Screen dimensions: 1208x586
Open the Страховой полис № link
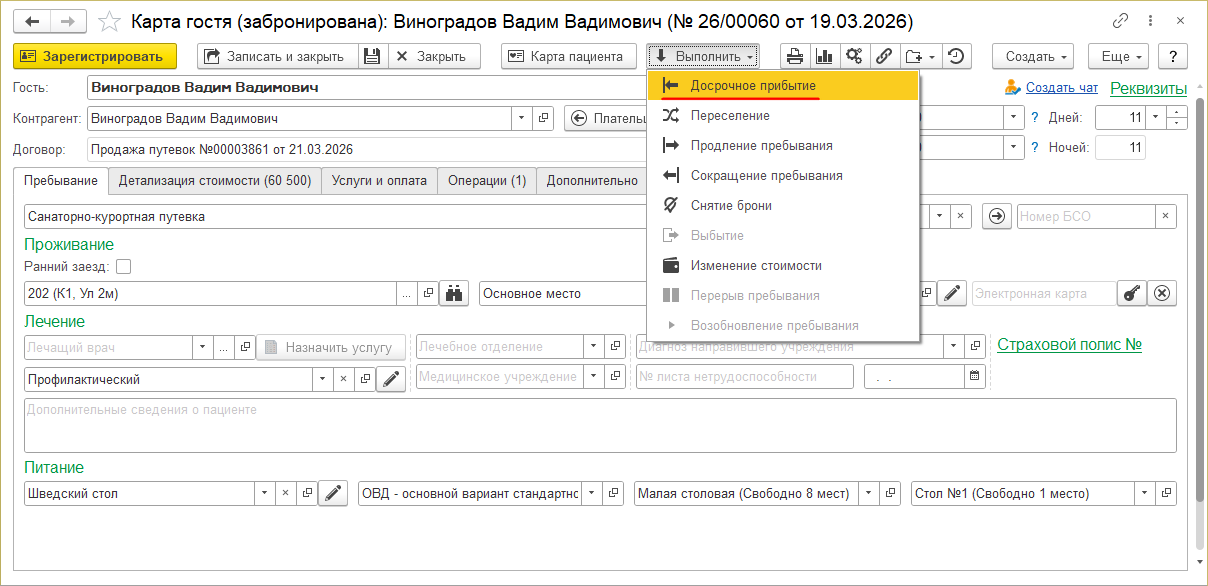tap(1069, 345)
